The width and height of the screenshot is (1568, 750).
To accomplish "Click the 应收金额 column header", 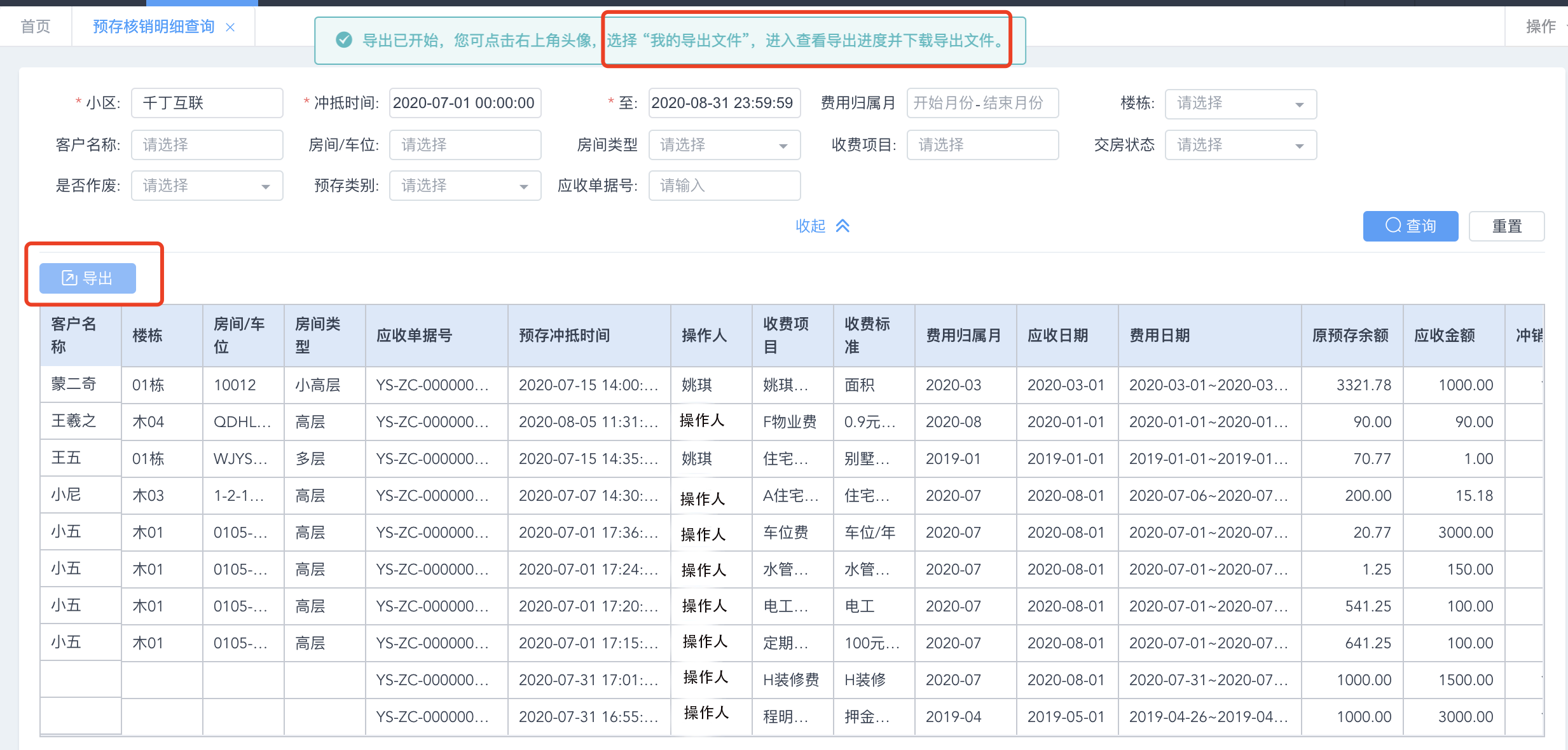I will pos(1454,336).
